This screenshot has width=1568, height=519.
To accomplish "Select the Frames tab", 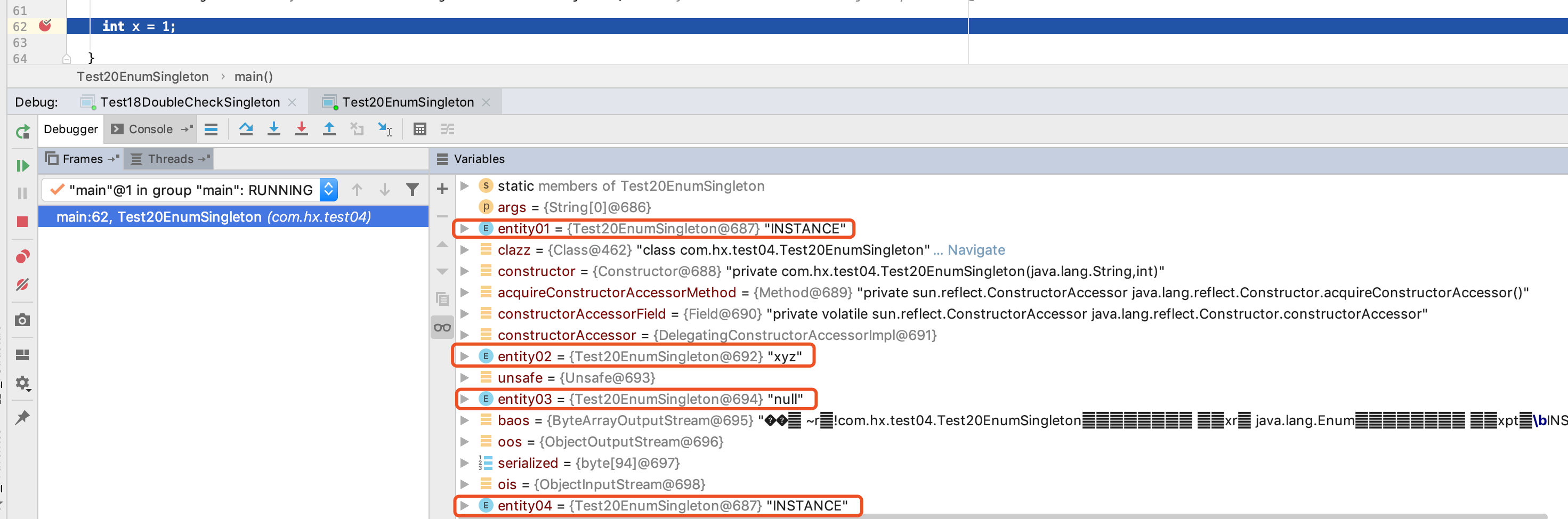I will click(82, 159).
